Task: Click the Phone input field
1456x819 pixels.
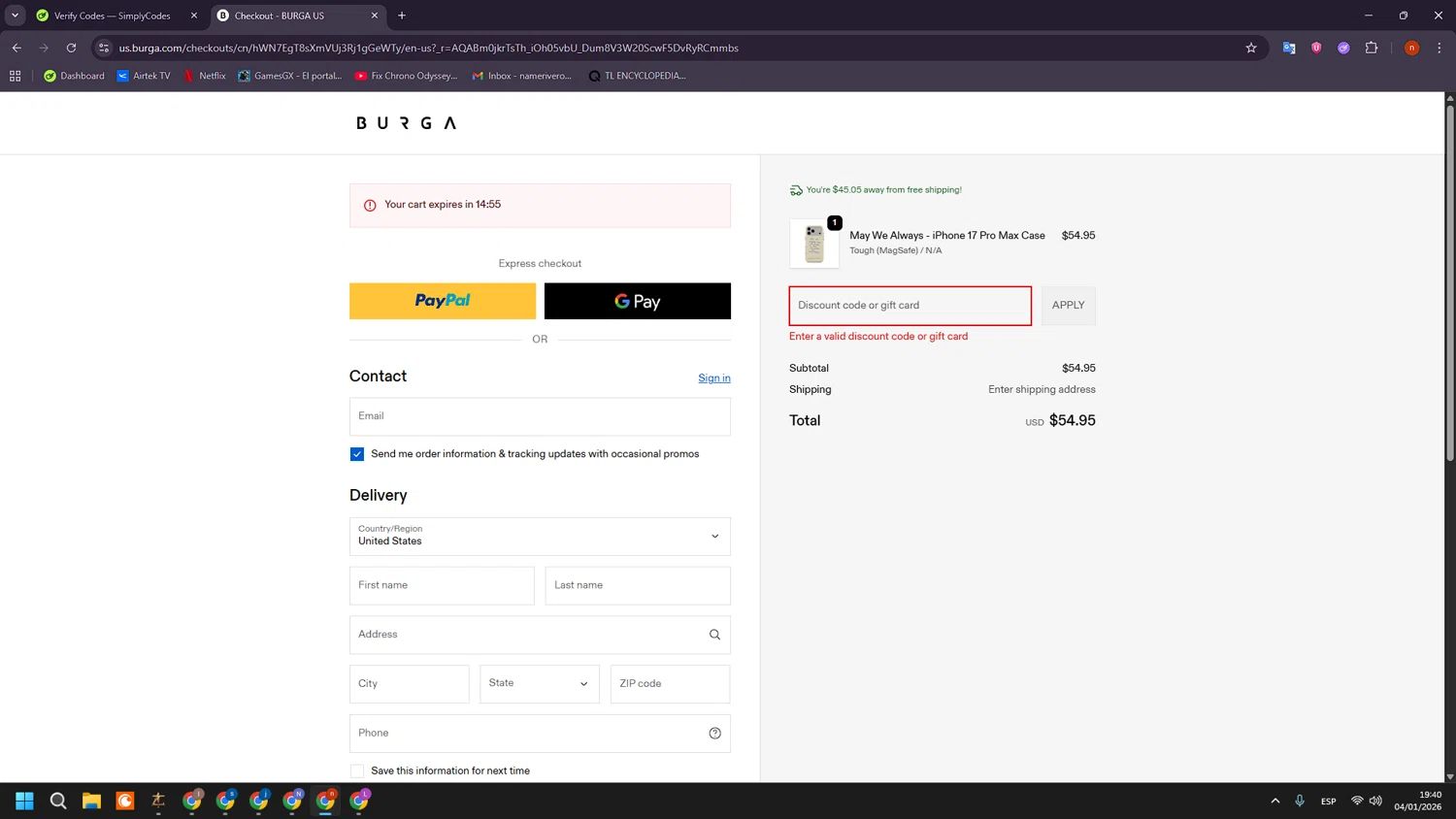Action: point(540,734)
